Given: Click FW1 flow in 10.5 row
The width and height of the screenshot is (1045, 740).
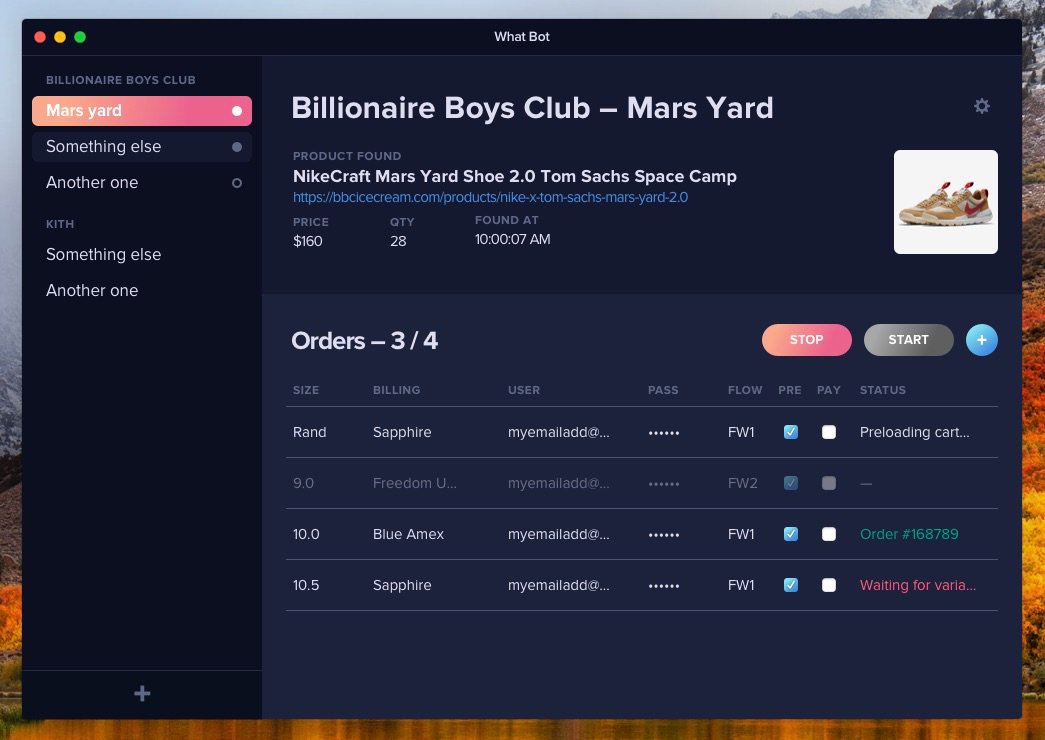Looking at the screenshot, I should point(741,585).
